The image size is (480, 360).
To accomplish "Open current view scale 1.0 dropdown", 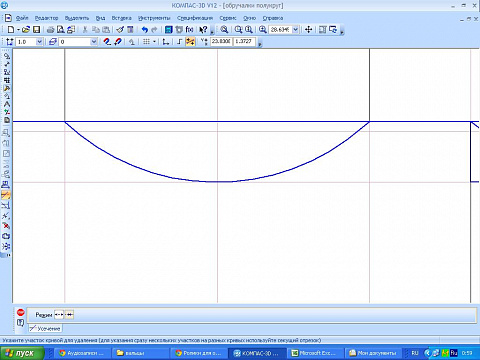I will click(39, 42).
